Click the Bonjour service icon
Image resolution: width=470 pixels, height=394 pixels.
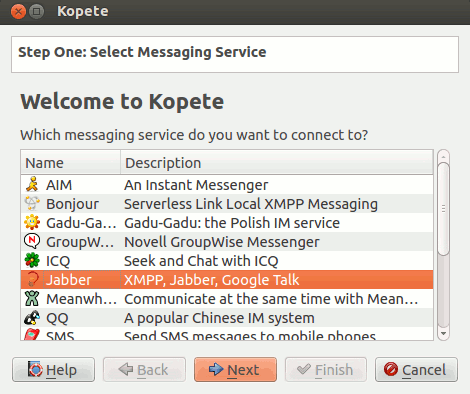tap(32, 203)
